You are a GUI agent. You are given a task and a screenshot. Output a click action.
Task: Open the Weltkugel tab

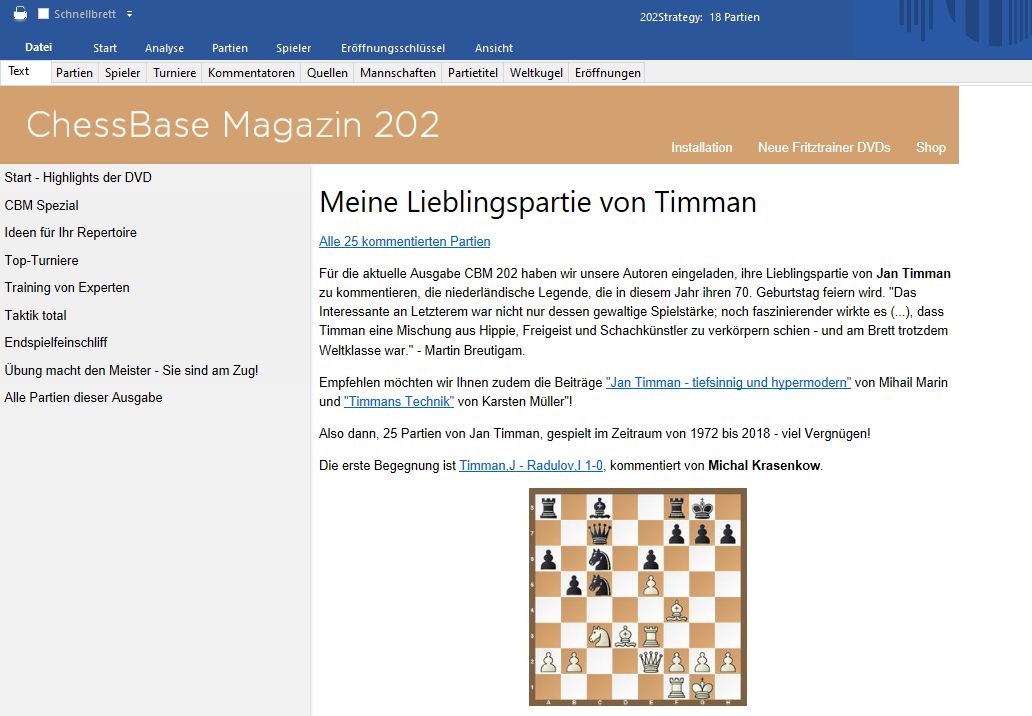click(x=536, y=73)
